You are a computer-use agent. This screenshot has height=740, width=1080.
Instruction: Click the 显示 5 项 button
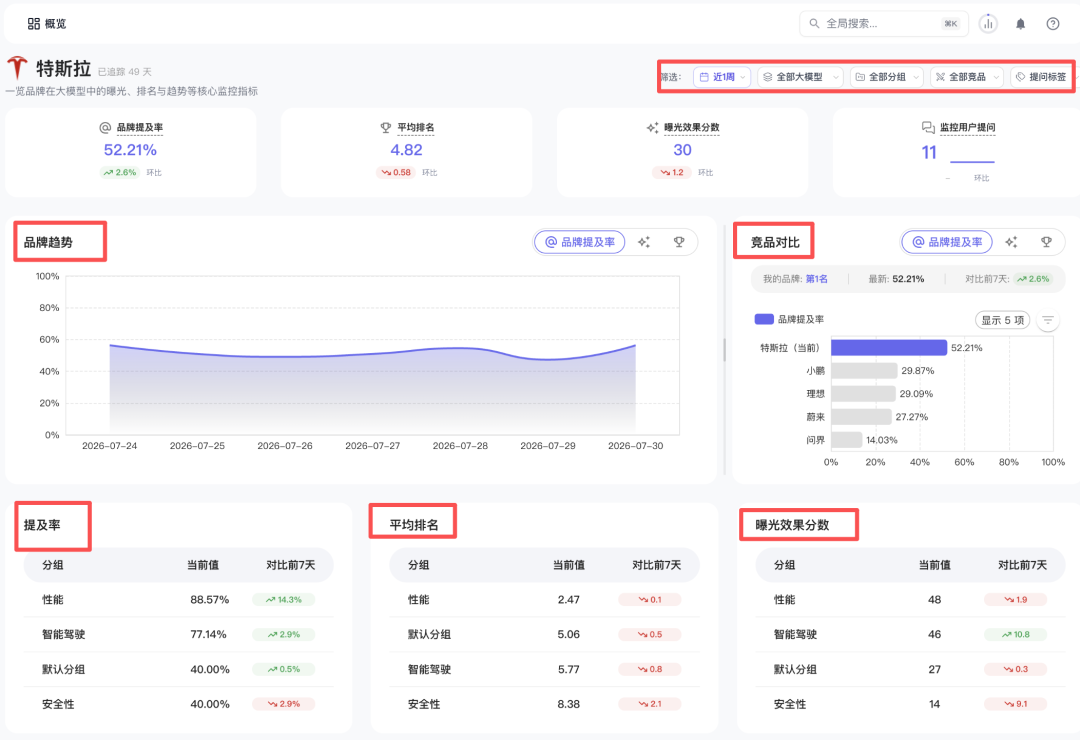pos(1003,320)
